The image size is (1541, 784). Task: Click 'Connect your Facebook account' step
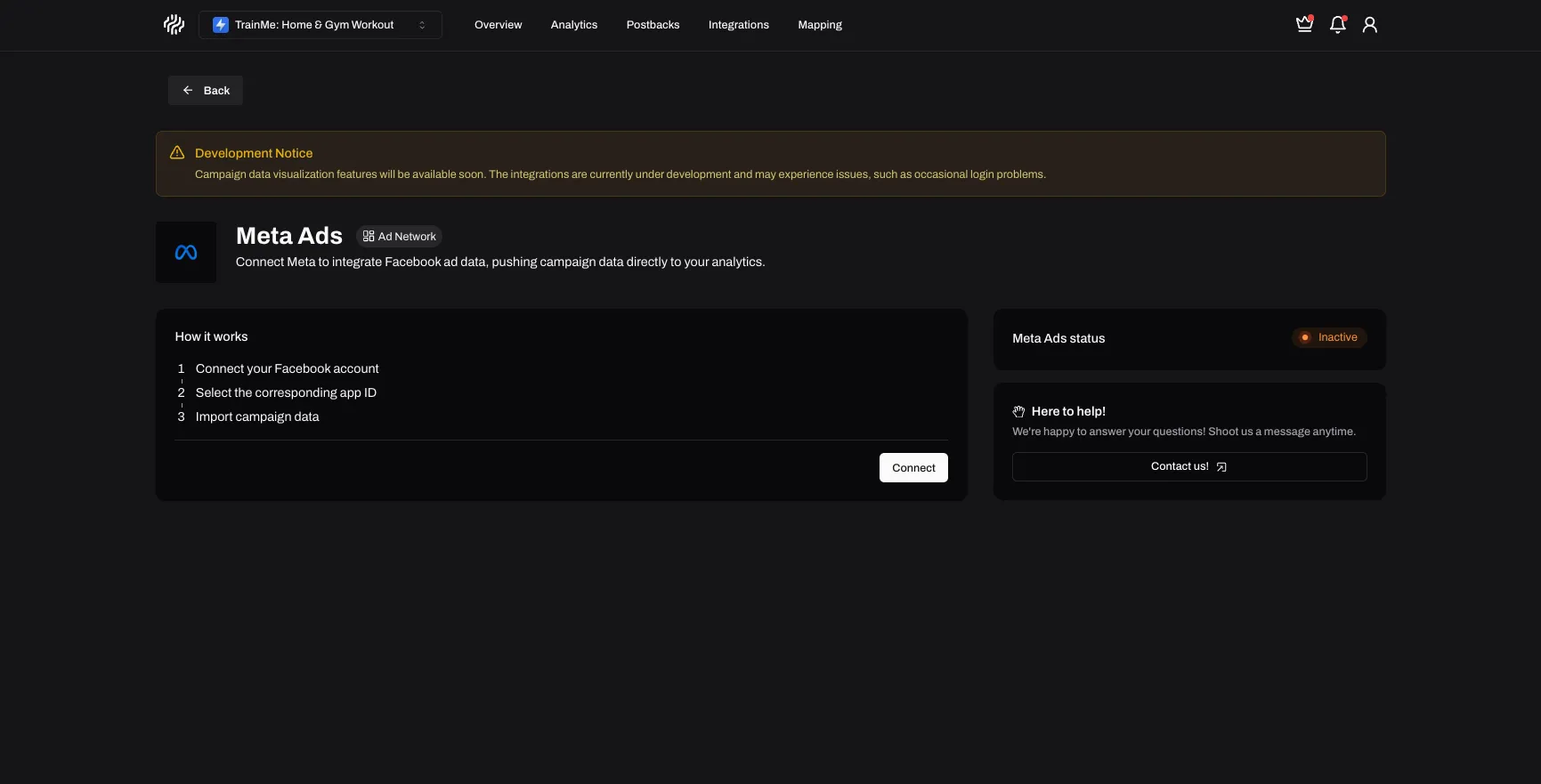287,368
